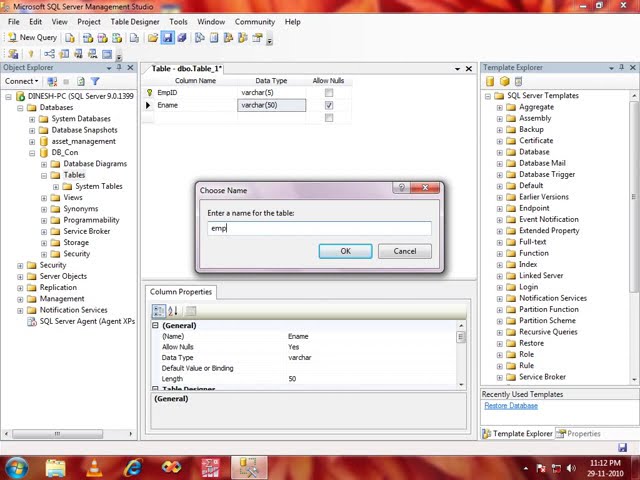Show the Summary window via toolbar
The image size is (640, 480).
[214, 38]
